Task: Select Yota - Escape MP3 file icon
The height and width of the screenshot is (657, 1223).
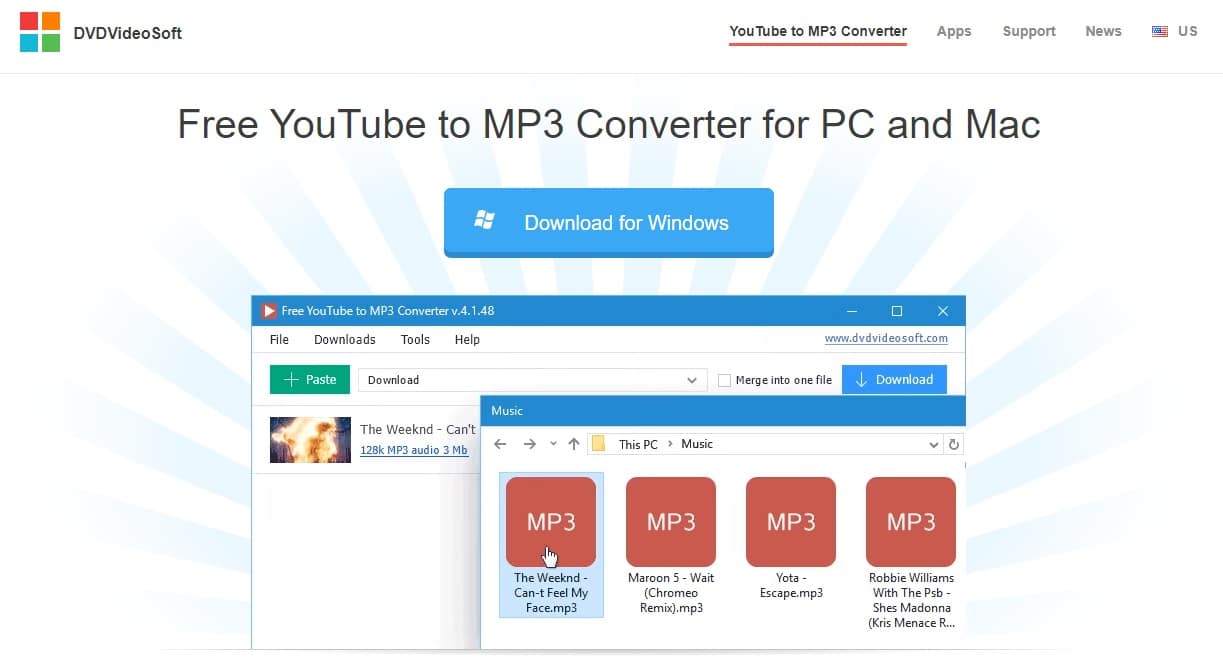Action: [791, 522]
